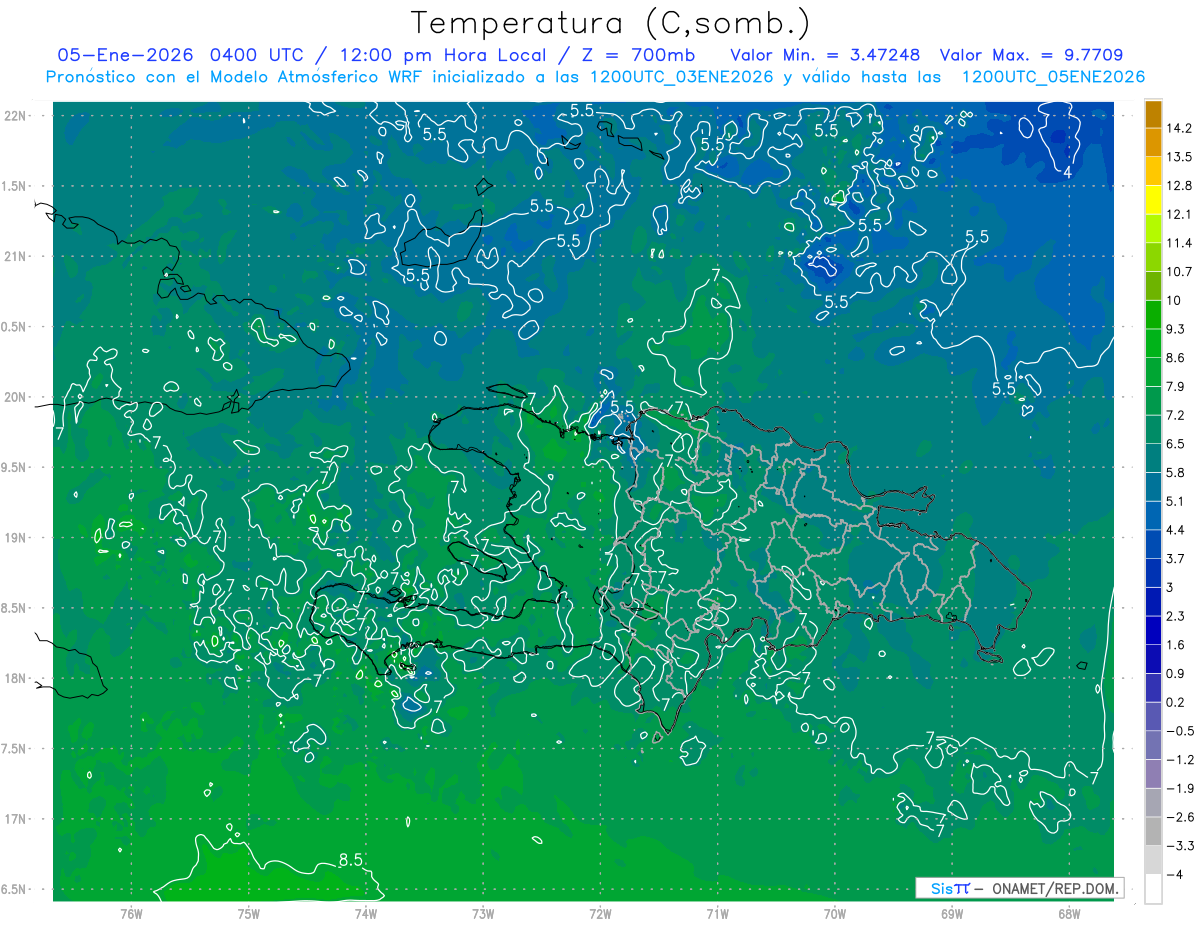Image resolution: width=1200 pixels, height=927 pixels.
Task: Click the "20N" latitude axis label
Action: [17, 397]
